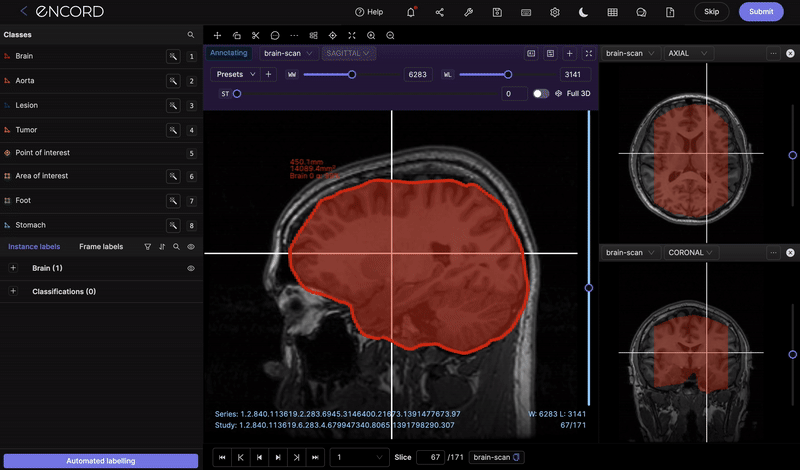
Task: Open the Presets dropdown
Action: click(236, 75)
